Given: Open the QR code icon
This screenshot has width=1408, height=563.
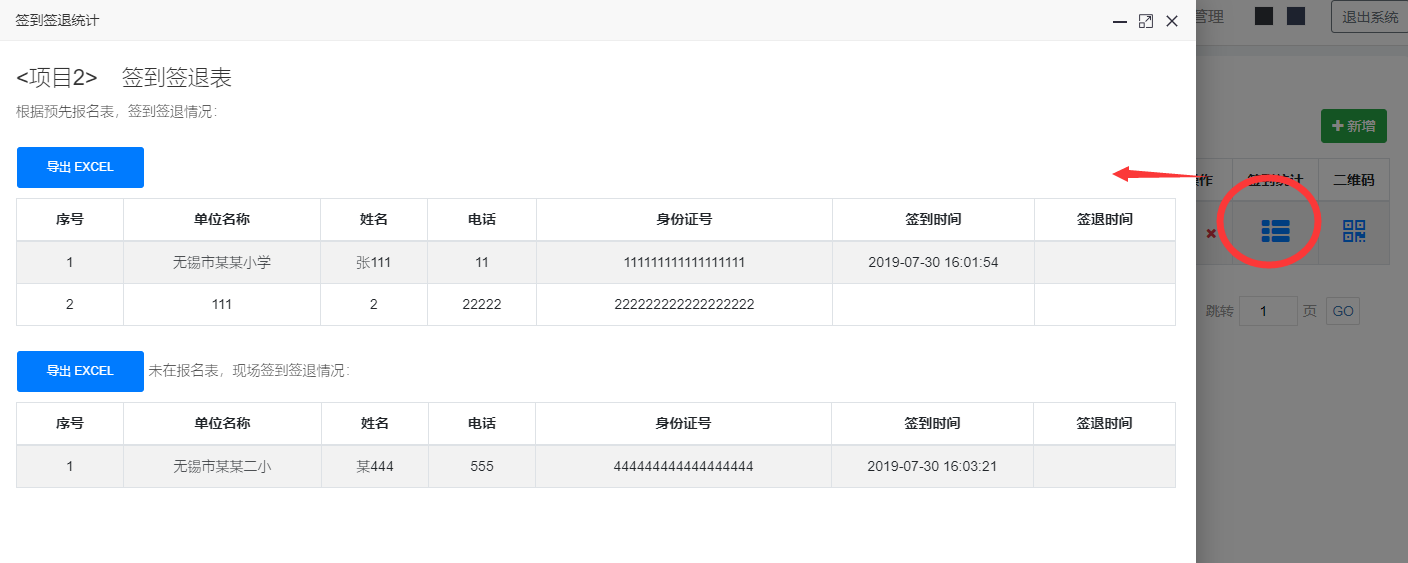Looking at the screenshot, I should click(1353, 232).
